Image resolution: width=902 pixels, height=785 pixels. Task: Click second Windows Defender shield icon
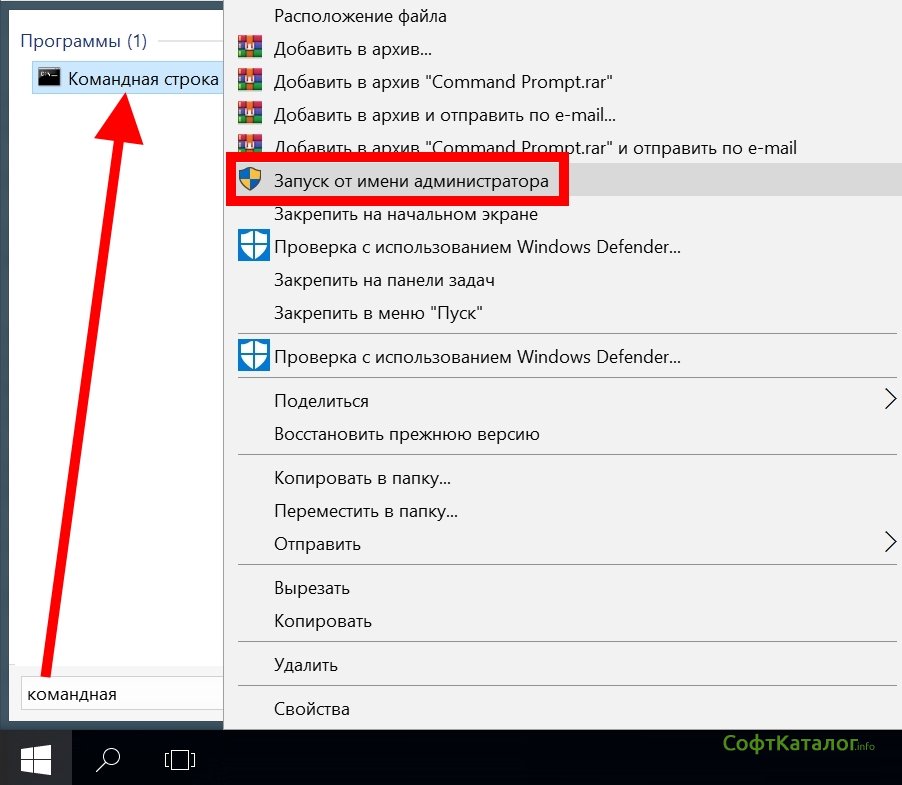tap(253, 356)
